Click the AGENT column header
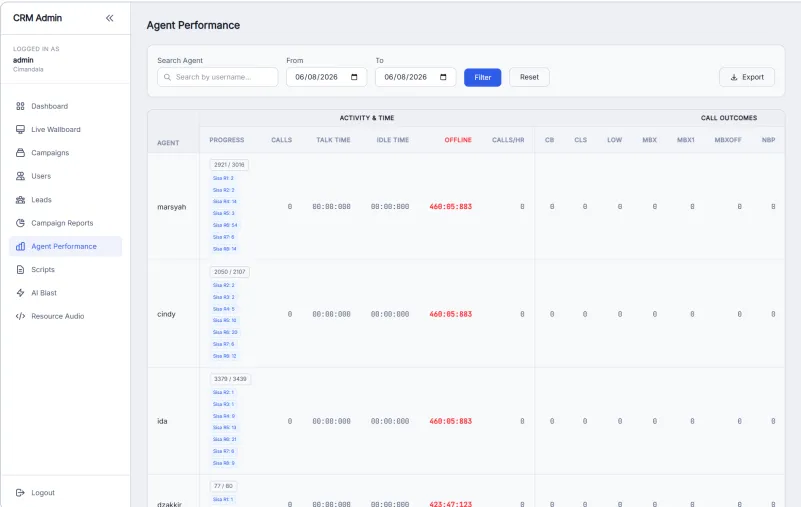This screenshot has height=507, width=801. [x=168, y=143]
